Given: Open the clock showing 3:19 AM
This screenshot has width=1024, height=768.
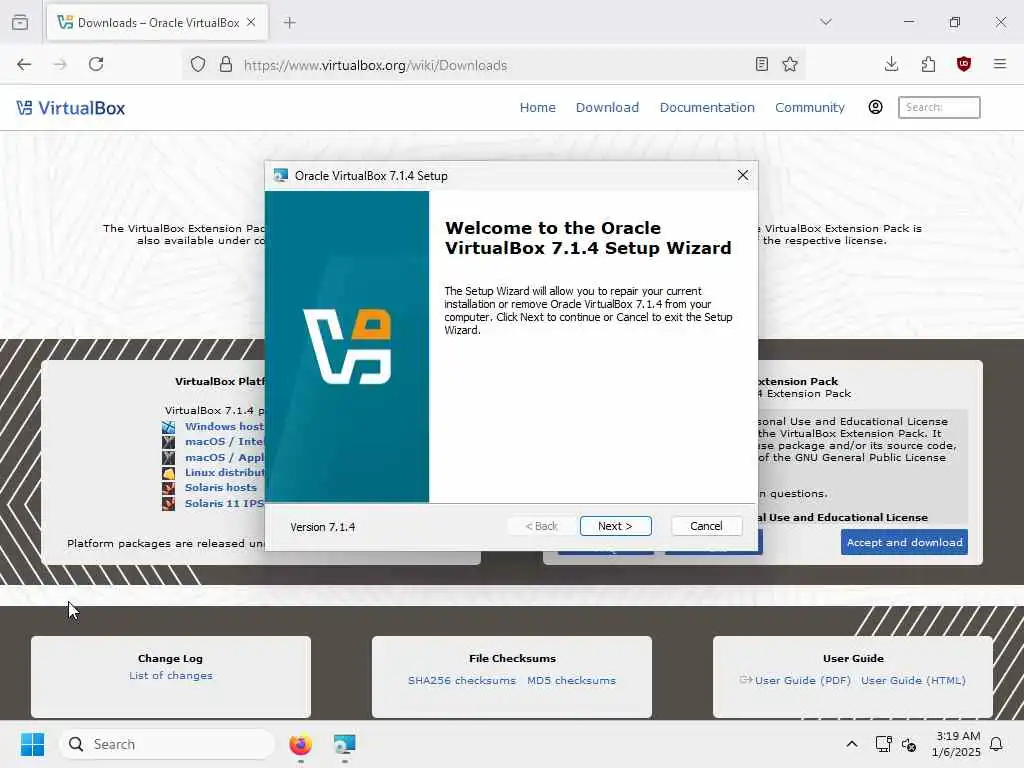Looking at the screenshot, I should coord(956,744).
